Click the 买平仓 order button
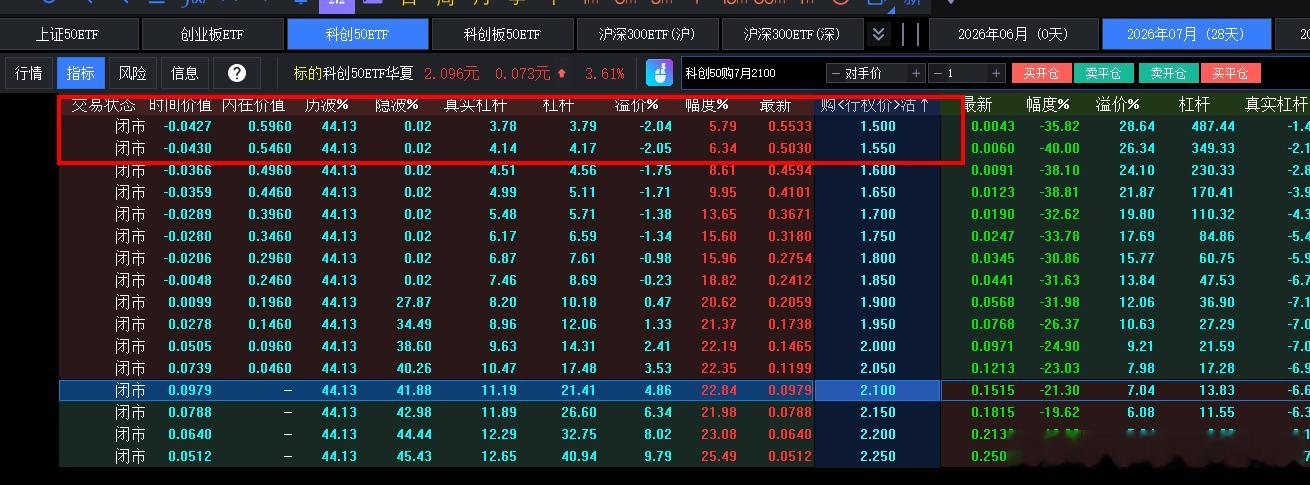 1231,73
